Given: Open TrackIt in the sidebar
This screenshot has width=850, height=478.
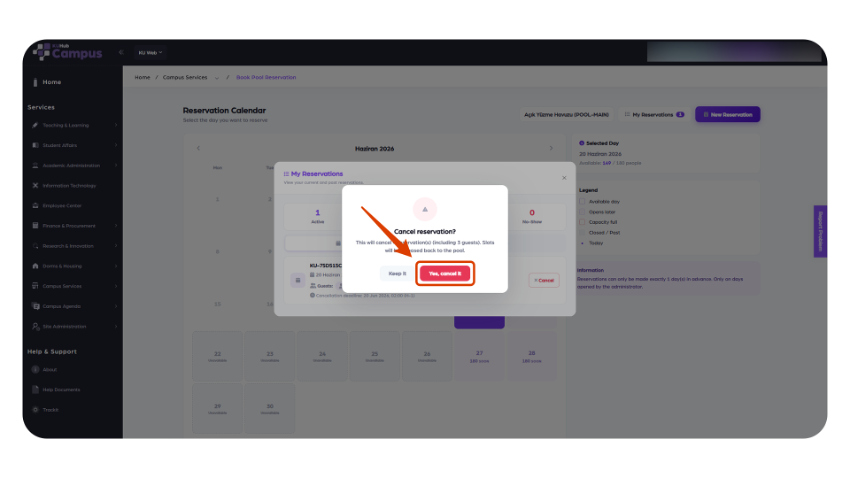Looking at the screenshot, I should point(50,410).
